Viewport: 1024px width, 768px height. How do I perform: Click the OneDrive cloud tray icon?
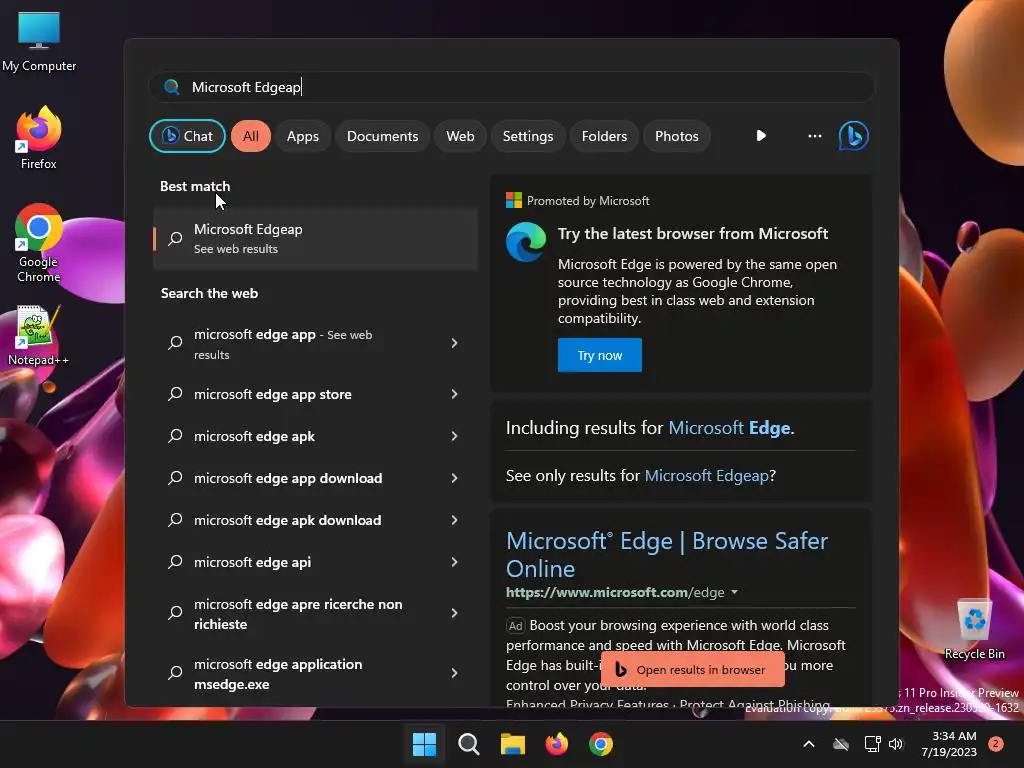[x=841, y=744]
